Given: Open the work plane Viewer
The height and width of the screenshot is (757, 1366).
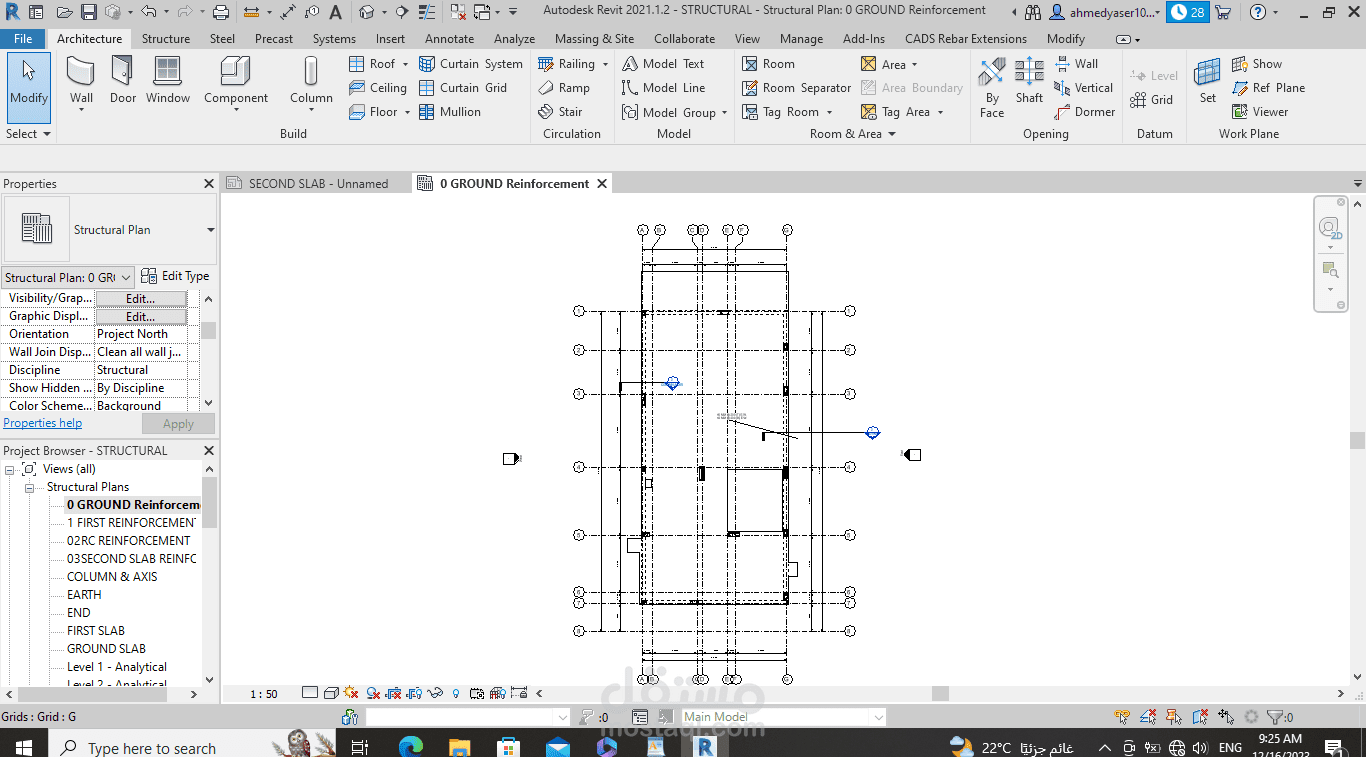Looking at the screenshot, I should [1260, 112].
